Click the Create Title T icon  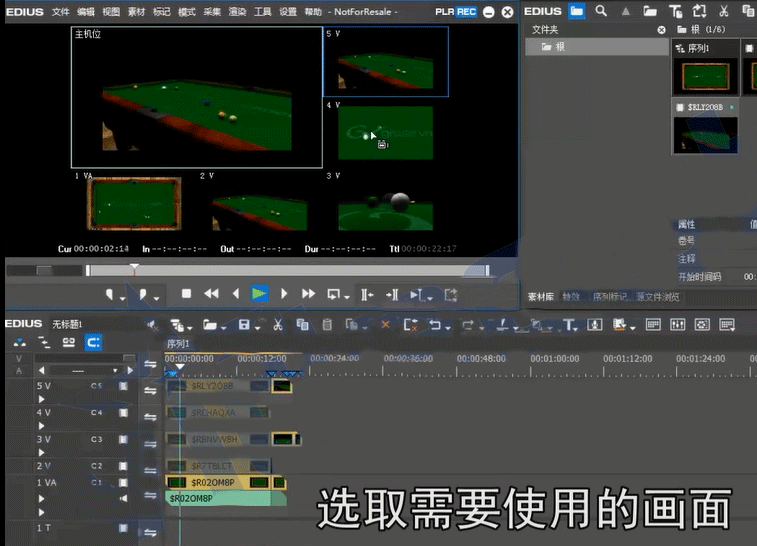click(569, 324)
